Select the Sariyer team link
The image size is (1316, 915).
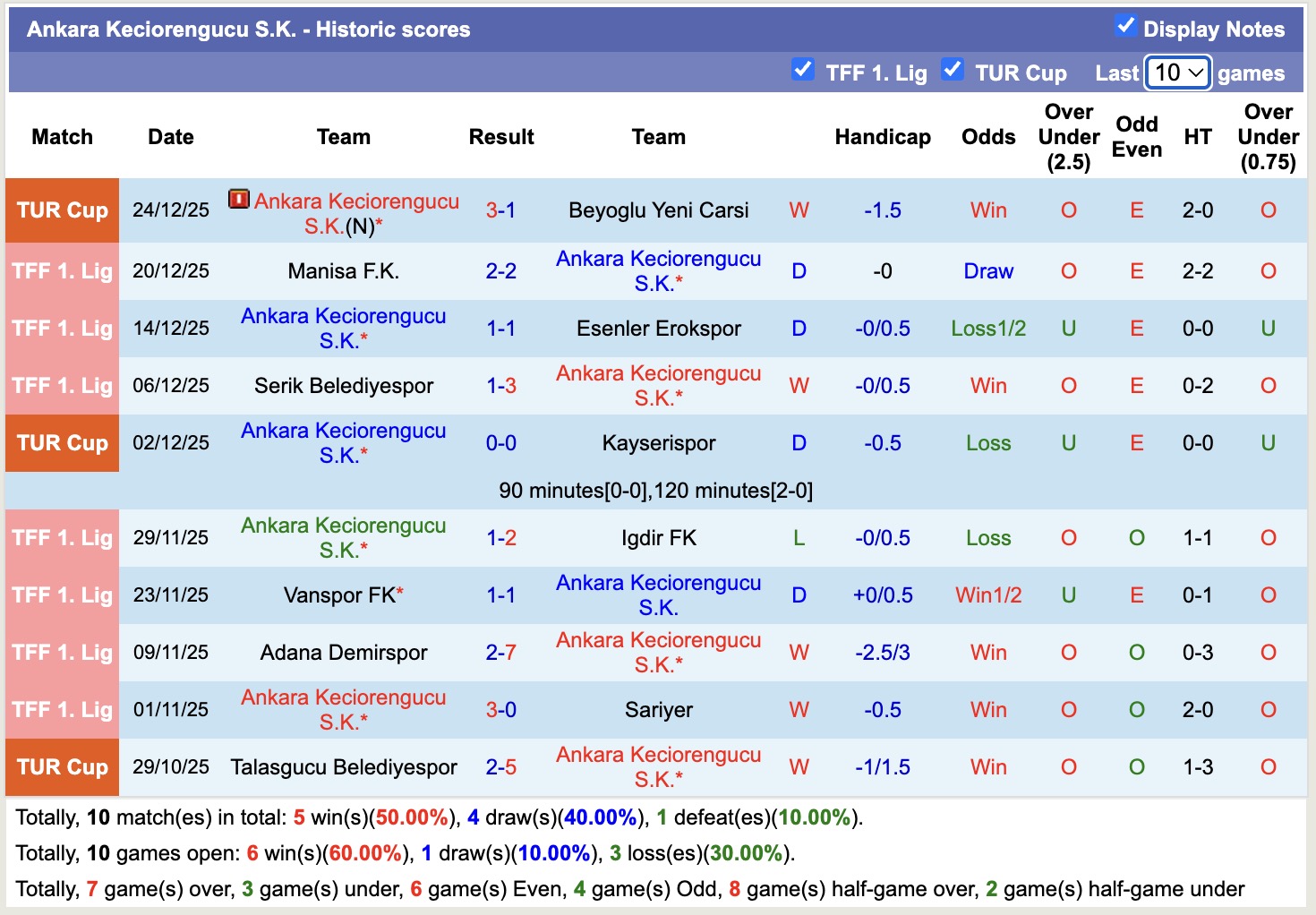(x=658, y=710)
